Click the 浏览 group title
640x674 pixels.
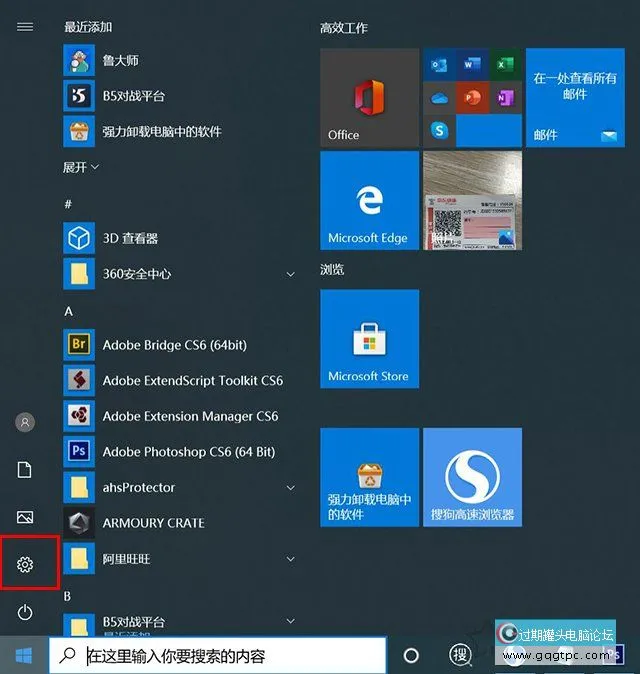(x=332, y=270)
